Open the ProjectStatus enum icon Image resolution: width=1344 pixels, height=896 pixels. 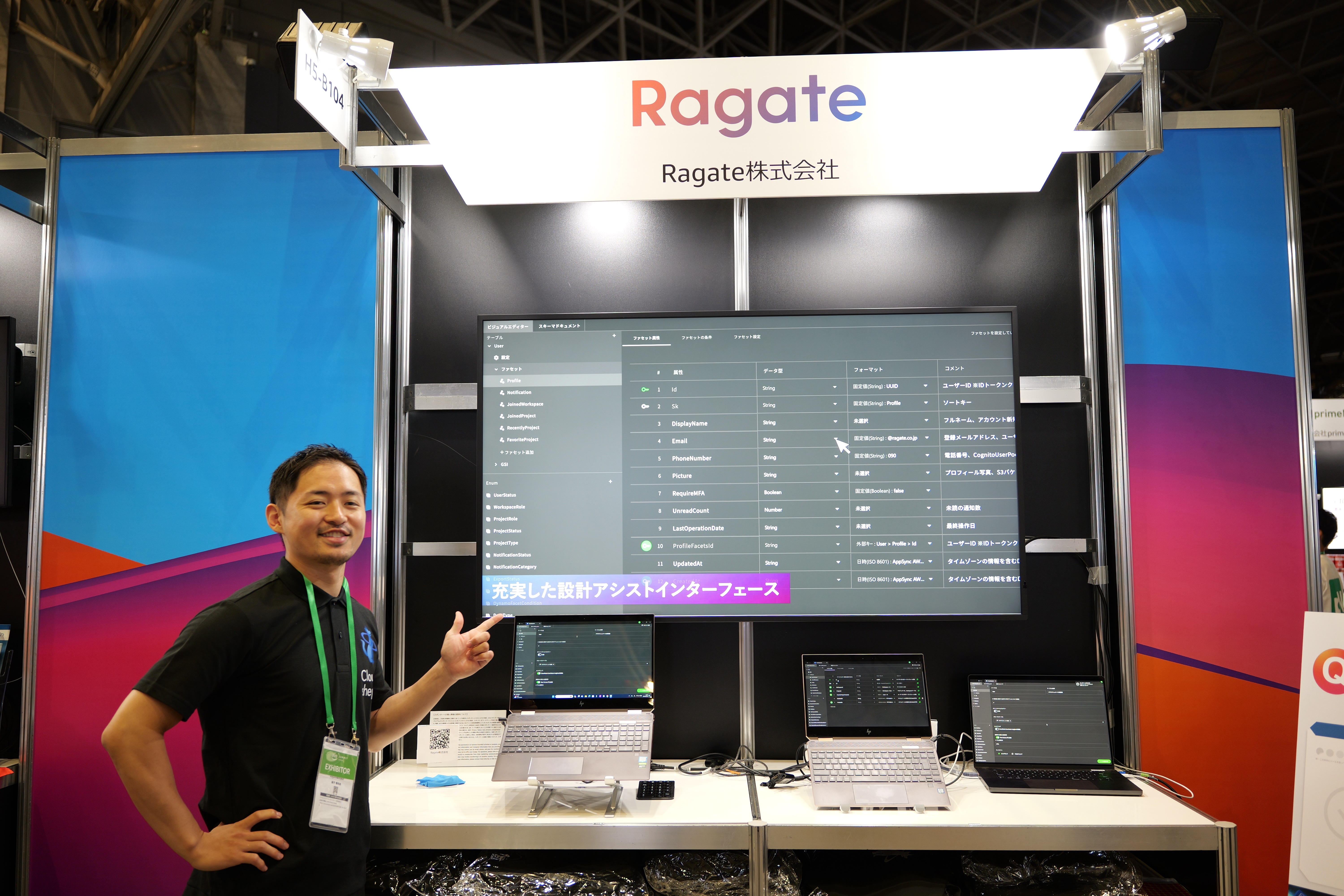[x=489, y=531]
